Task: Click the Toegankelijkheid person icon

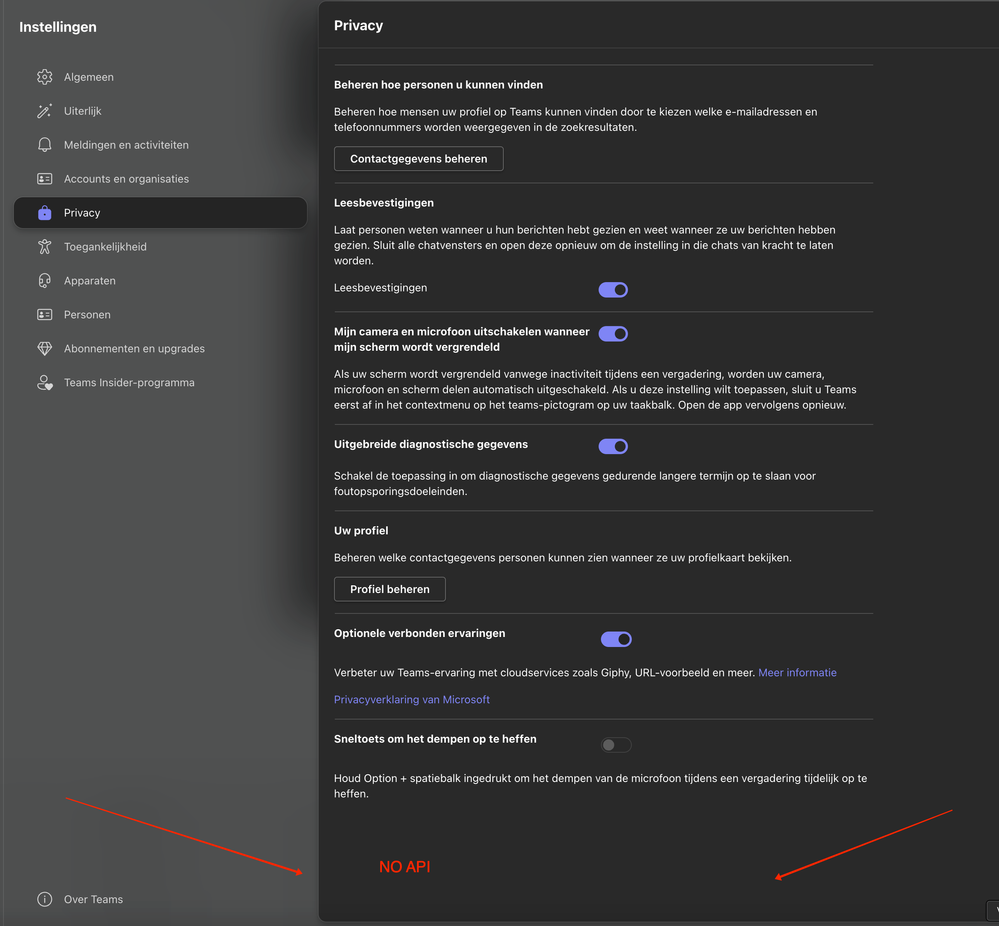Action: point(45,247)
